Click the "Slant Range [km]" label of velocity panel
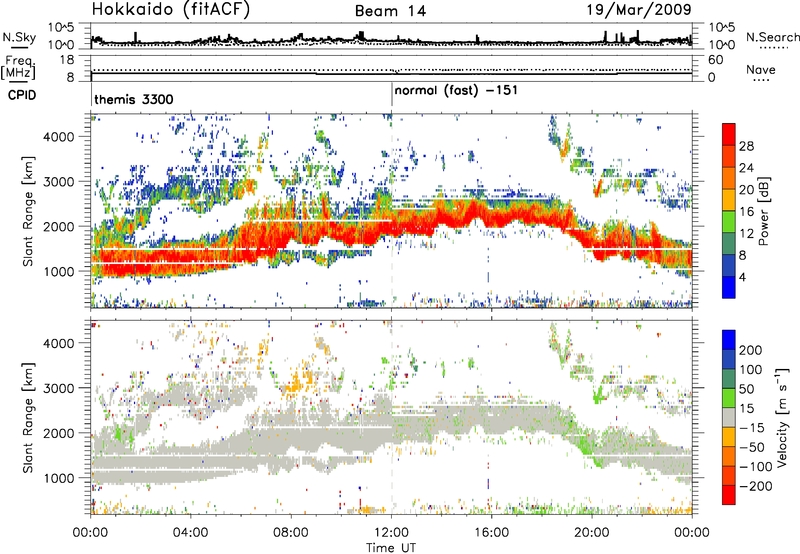The height and width of the screenshot is (554, 800). 28,417
